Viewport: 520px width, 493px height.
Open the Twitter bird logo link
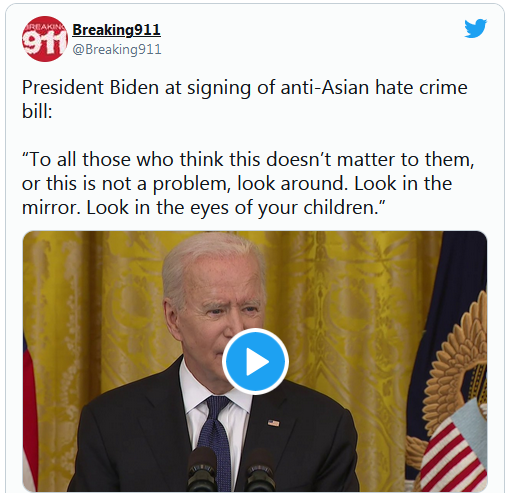tap(476, 29)
